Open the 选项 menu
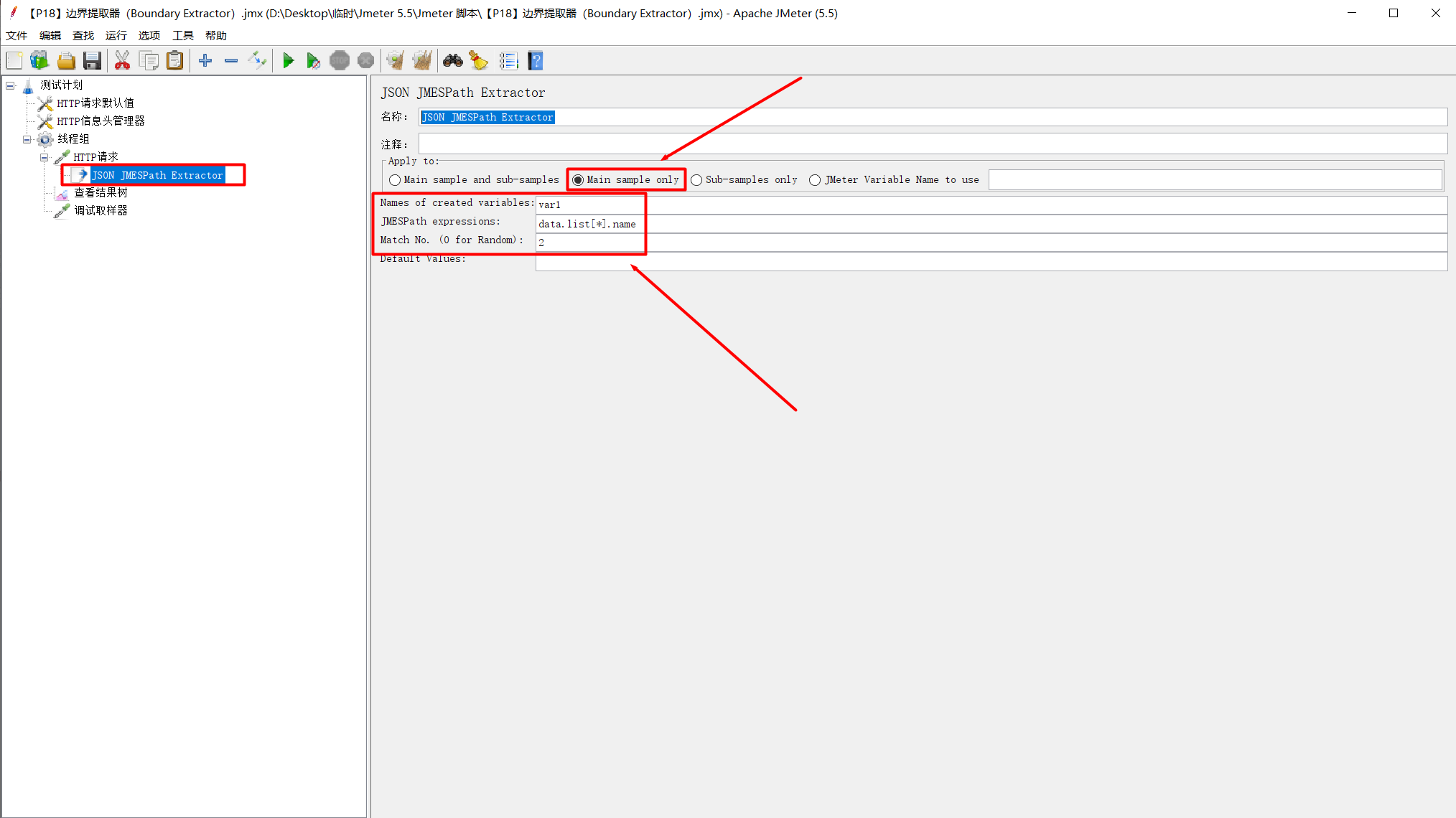Screen dimensions: 1456x818 coord(149,35)
